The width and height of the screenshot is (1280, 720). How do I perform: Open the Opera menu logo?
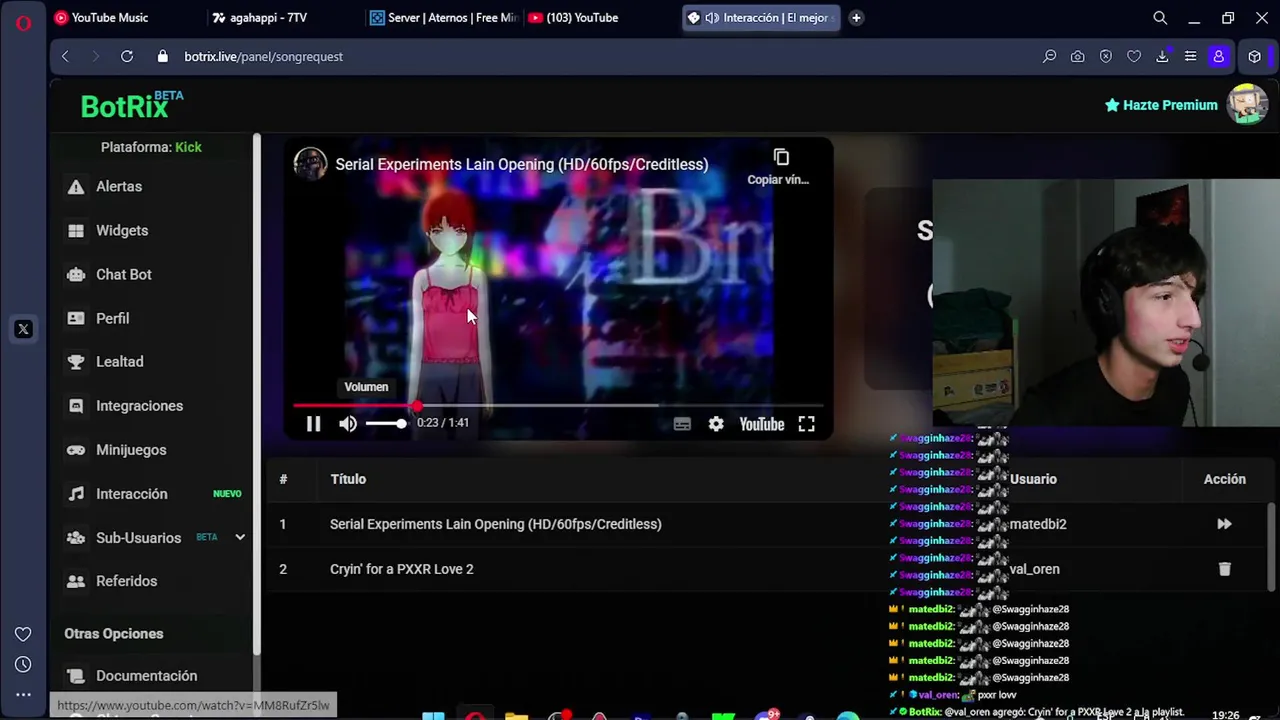23,23
